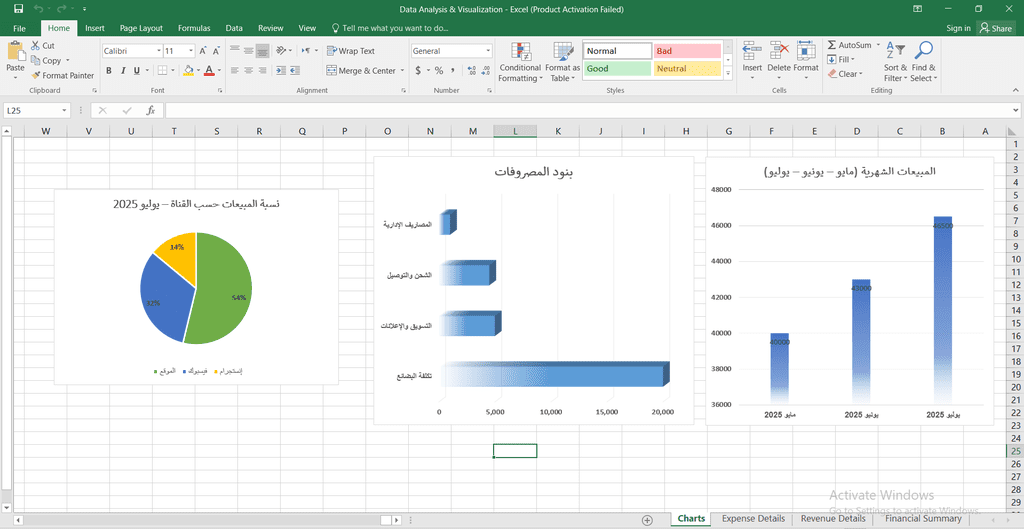The width and height of the screenshot is (1024, 529).
Task: Click the Insert Function fx icon
Action: (x=151, y=111)
